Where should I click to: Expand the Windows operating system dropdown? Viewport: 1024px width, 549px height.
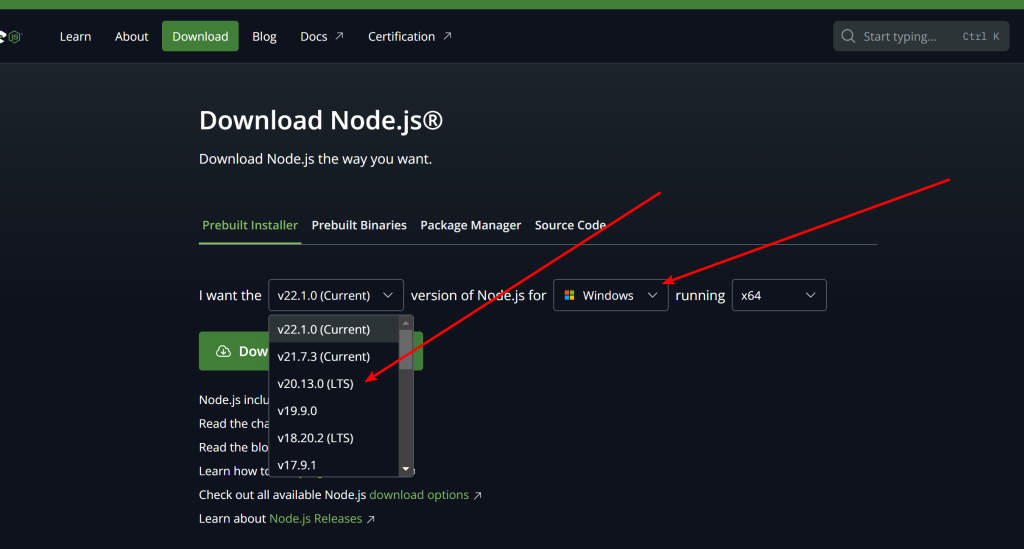[x=611, y=296]
